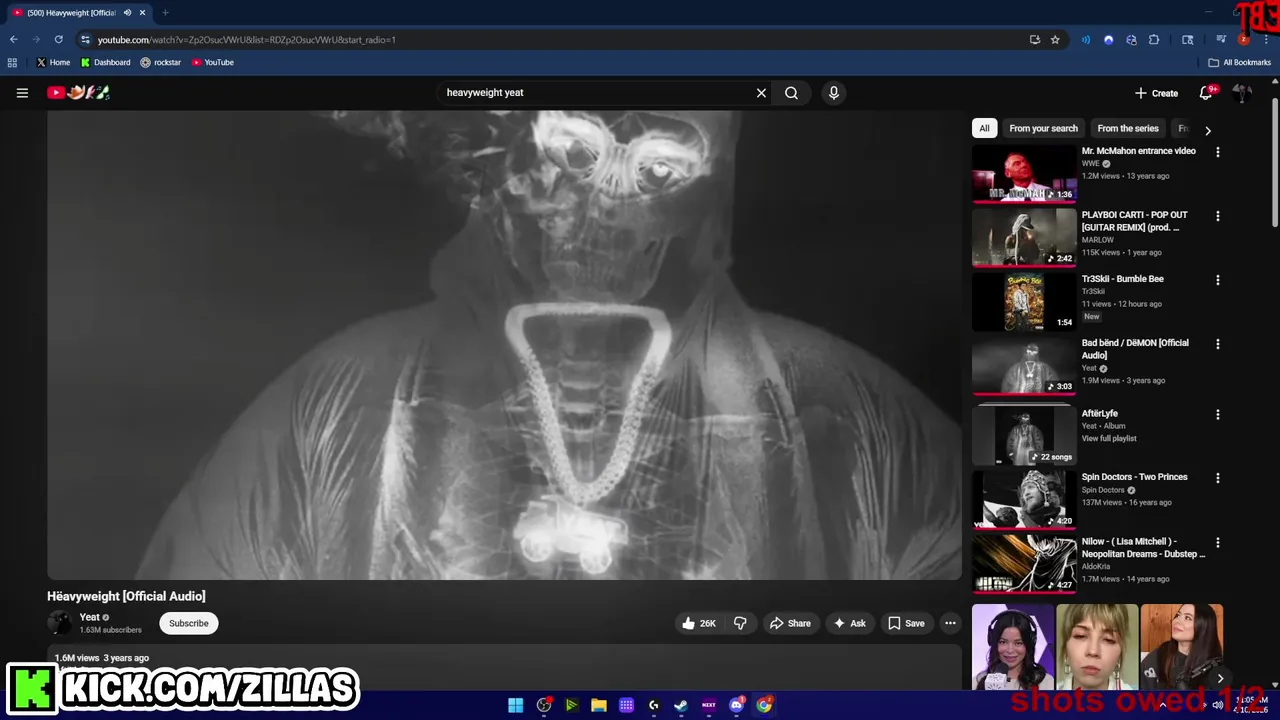Open Windows Start menu

pyautogui.click(x=515, y=705)
